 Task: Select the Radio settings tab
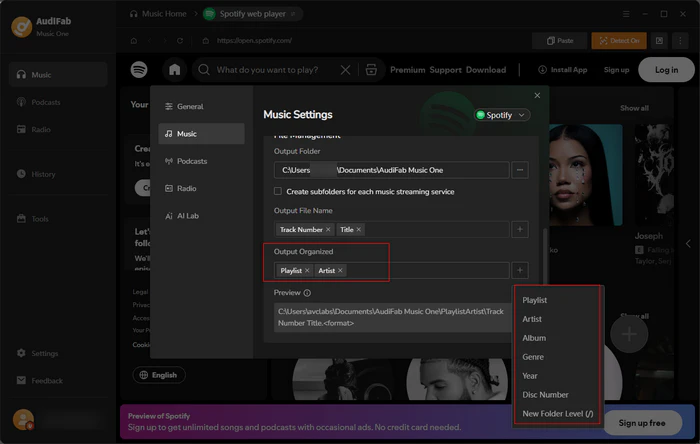[201, 188]
